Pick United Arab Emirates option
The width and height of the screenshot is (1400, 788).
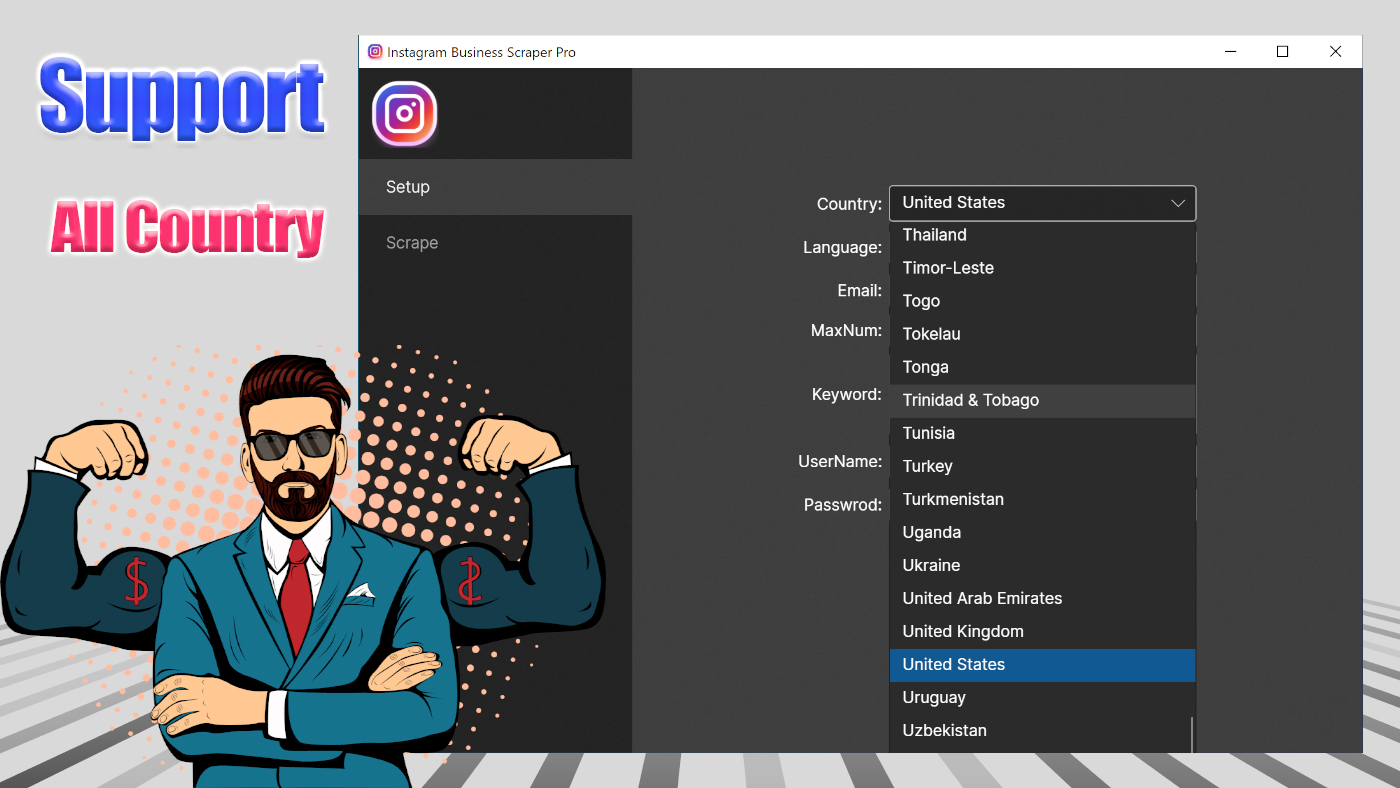(x=1042, y=598)
